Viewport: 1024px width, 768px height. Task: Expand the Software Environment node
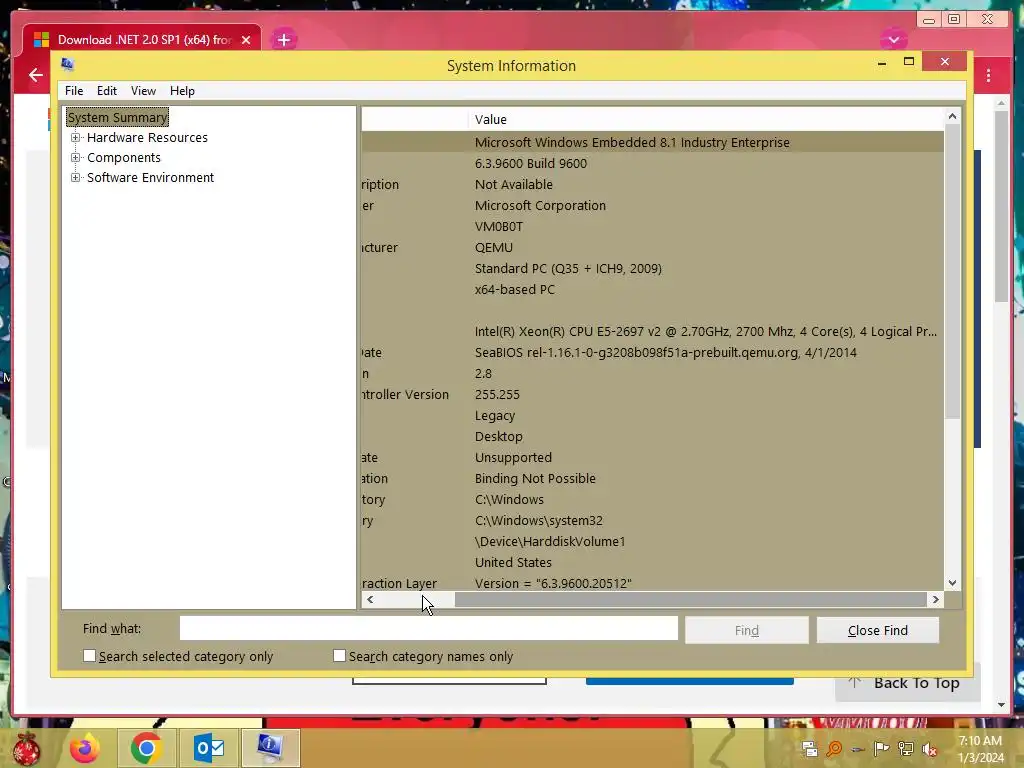point(76,178)
